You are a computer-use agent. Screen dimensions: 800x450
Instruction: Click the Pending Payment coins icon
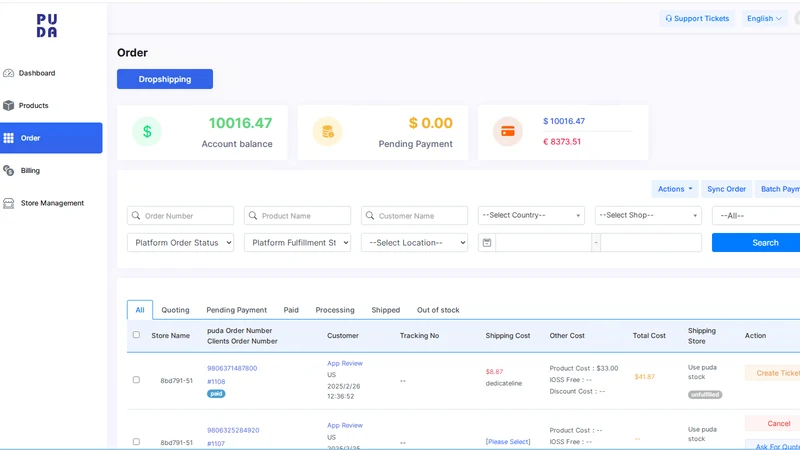[x=328, y=132]
